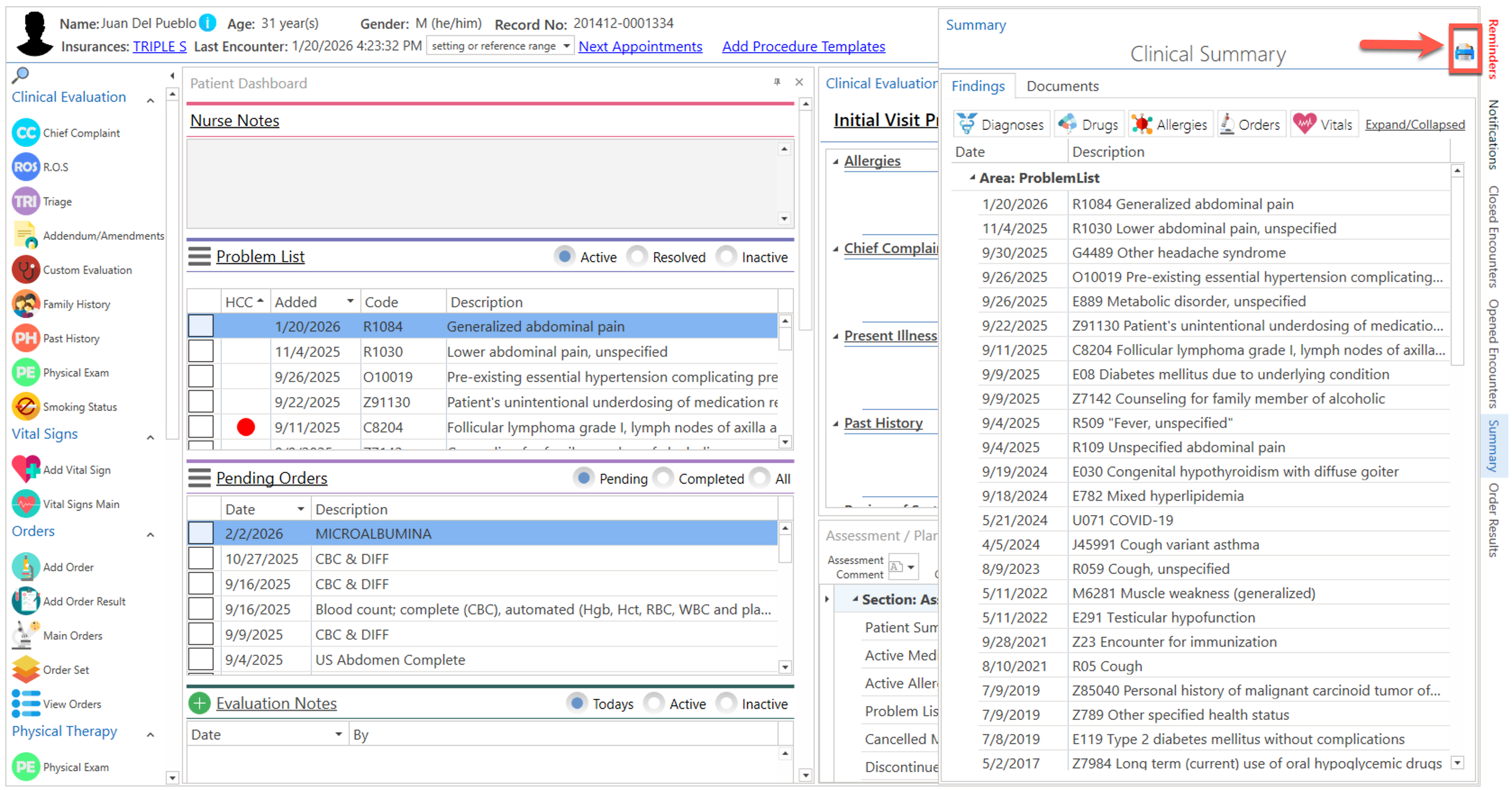1512x790 pixels.
Task: Click the printer icon in Clinical Summary
Action: point(1464,53)
